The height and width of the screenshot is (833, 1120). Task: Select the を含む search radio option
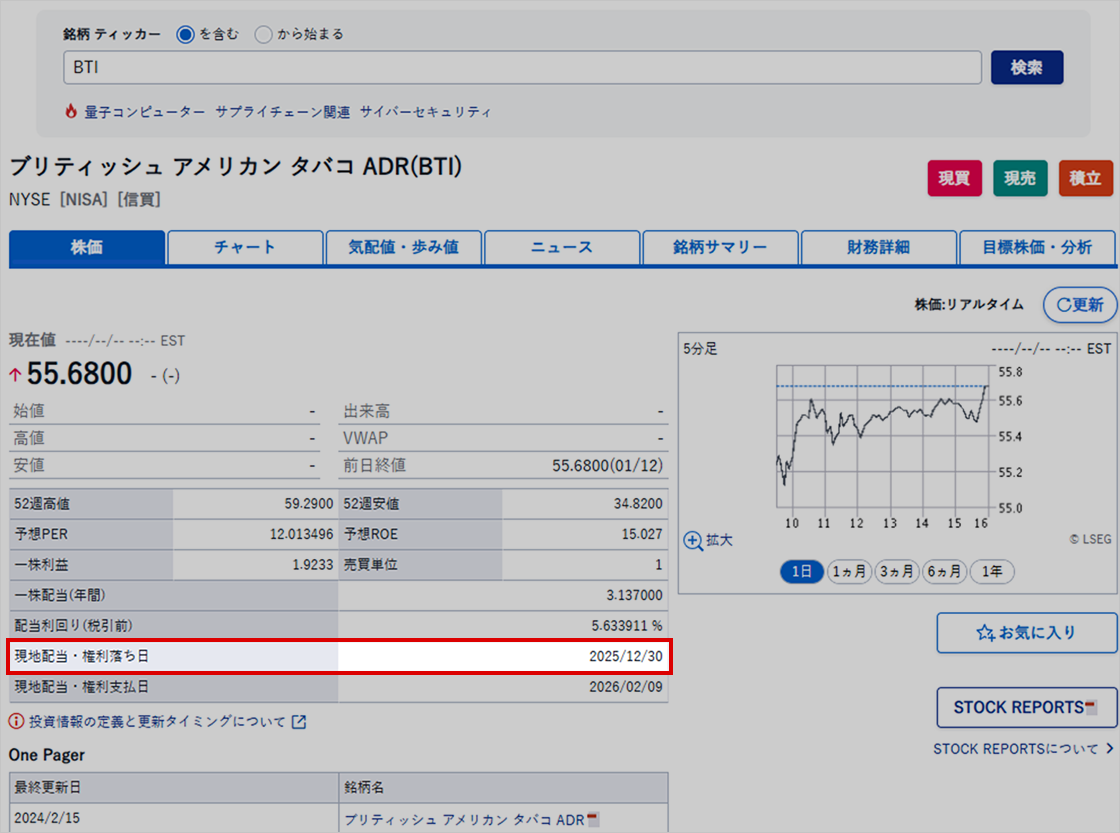tap(184, 33)
